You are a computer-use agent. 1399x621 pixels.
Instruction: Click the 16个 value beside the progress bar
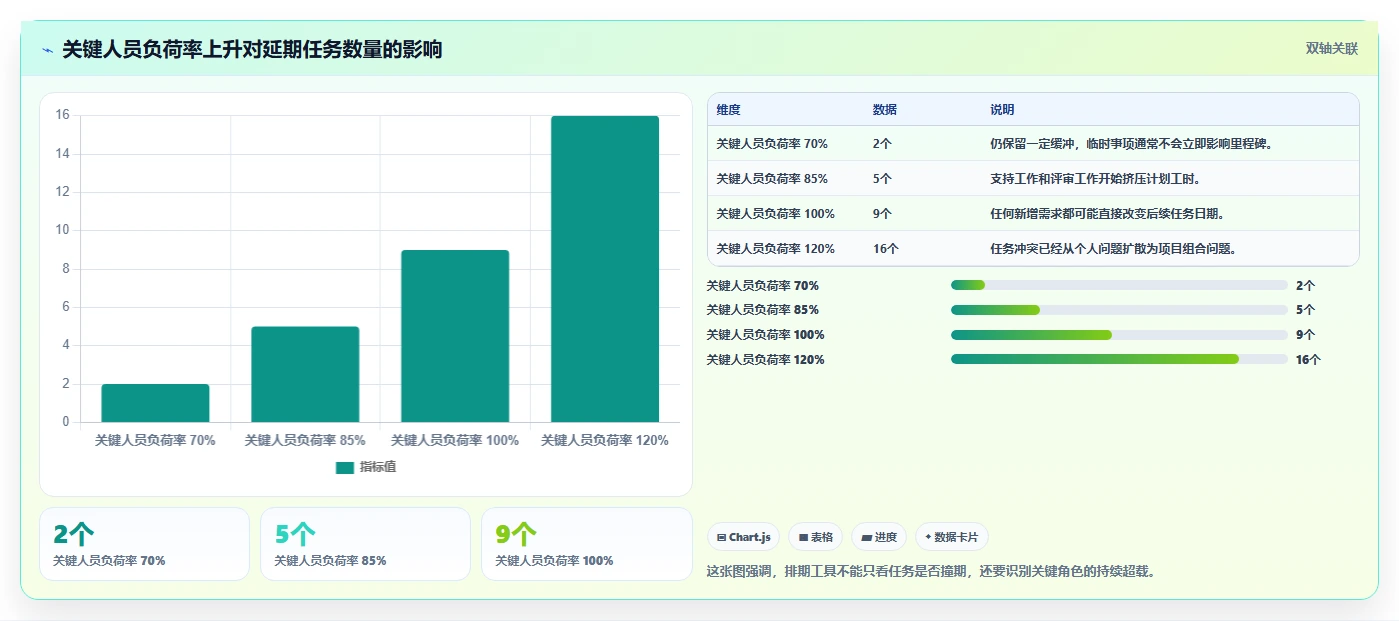tap(1308, 360)
